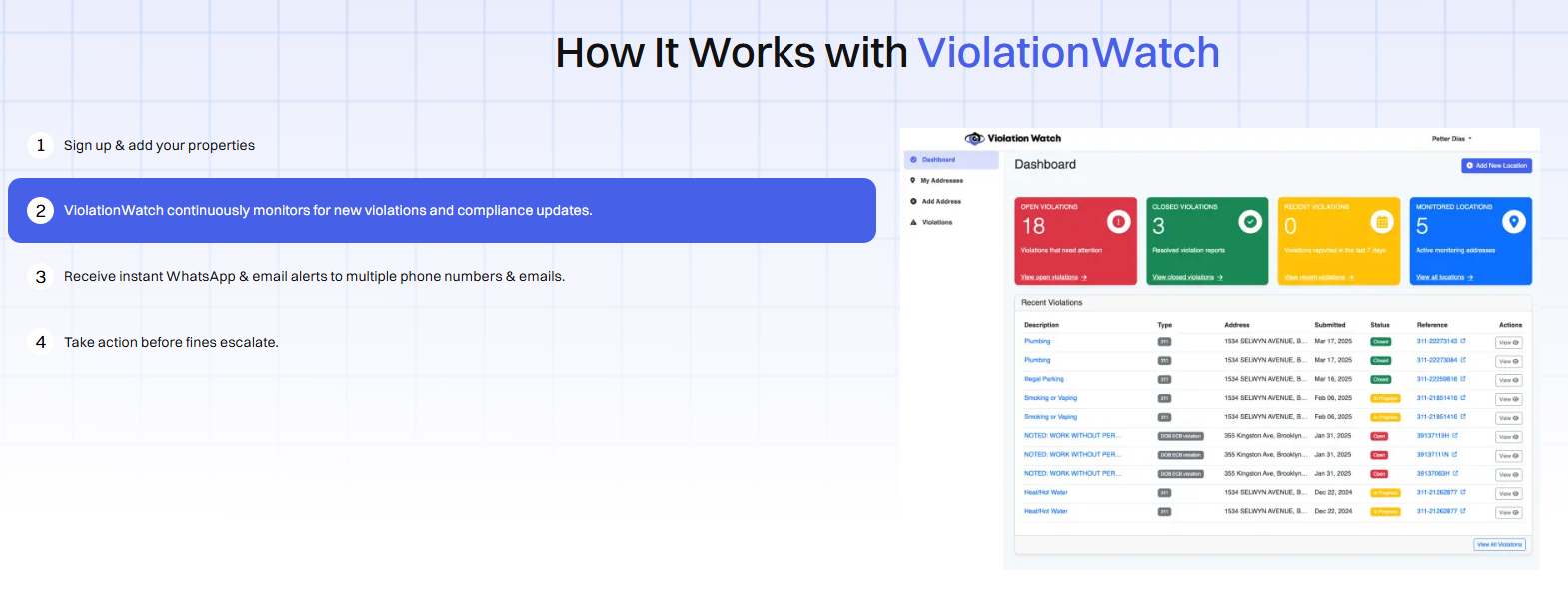Click the Recent Violations section heading
Viewport: 1568px width, 612px height.
[x=1051, y=302]
